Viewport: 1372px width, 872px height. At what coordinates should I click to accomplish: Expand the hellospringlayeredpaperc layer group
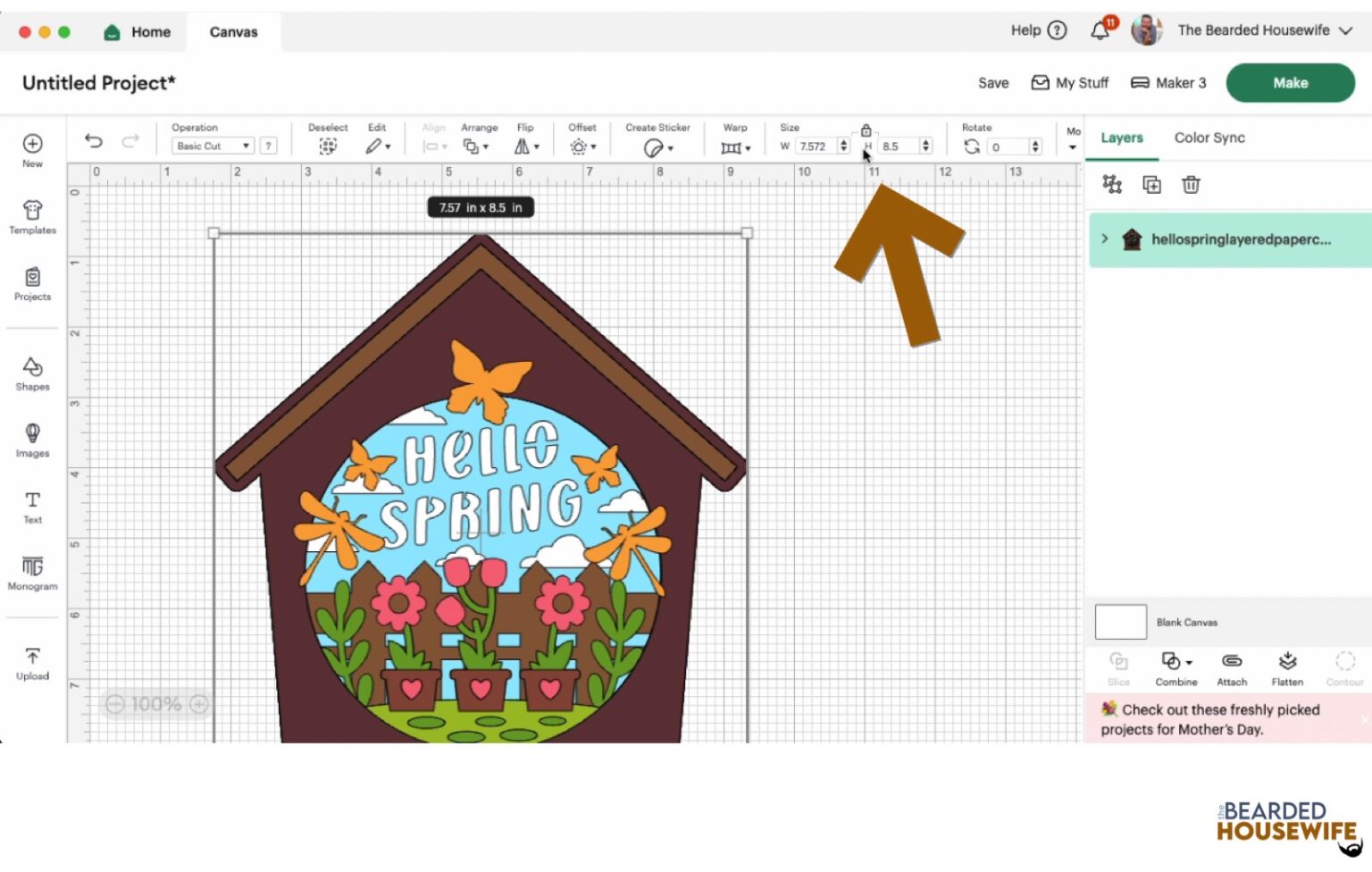1105,239
